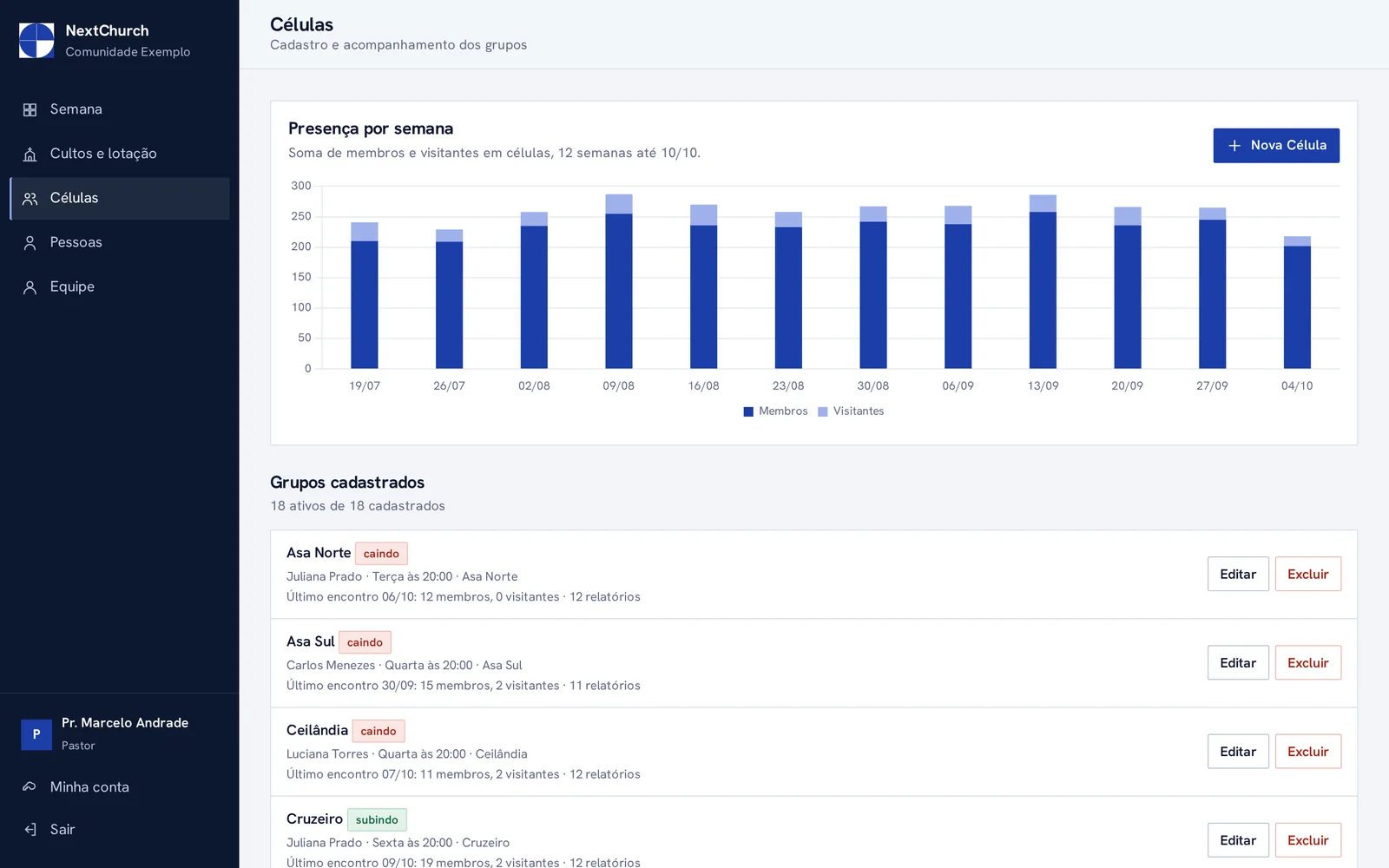Click the Minha conta icon
The height and width of the screenshot is (868, 1389).
(30, 787)
